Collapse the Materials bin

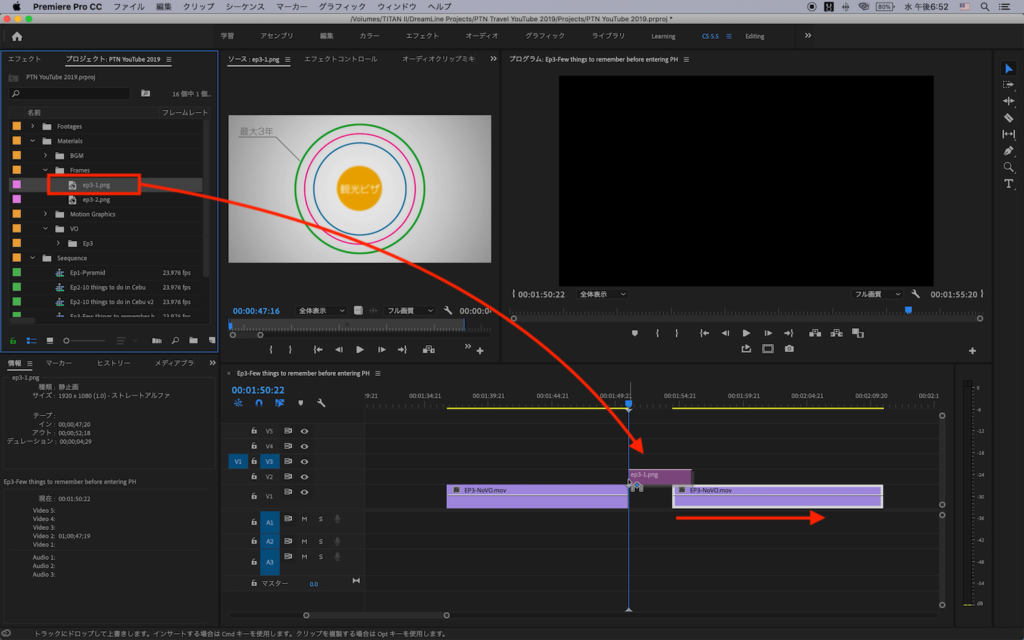click(33, 141)
